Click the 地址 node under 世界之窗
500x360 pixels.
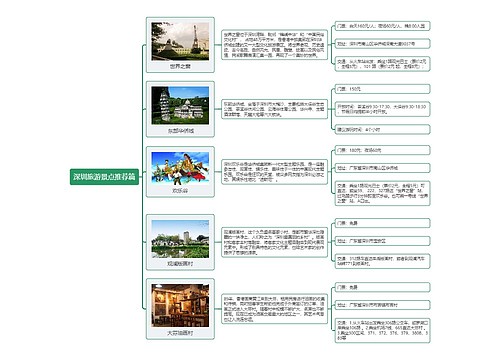(x=382, y=44)
